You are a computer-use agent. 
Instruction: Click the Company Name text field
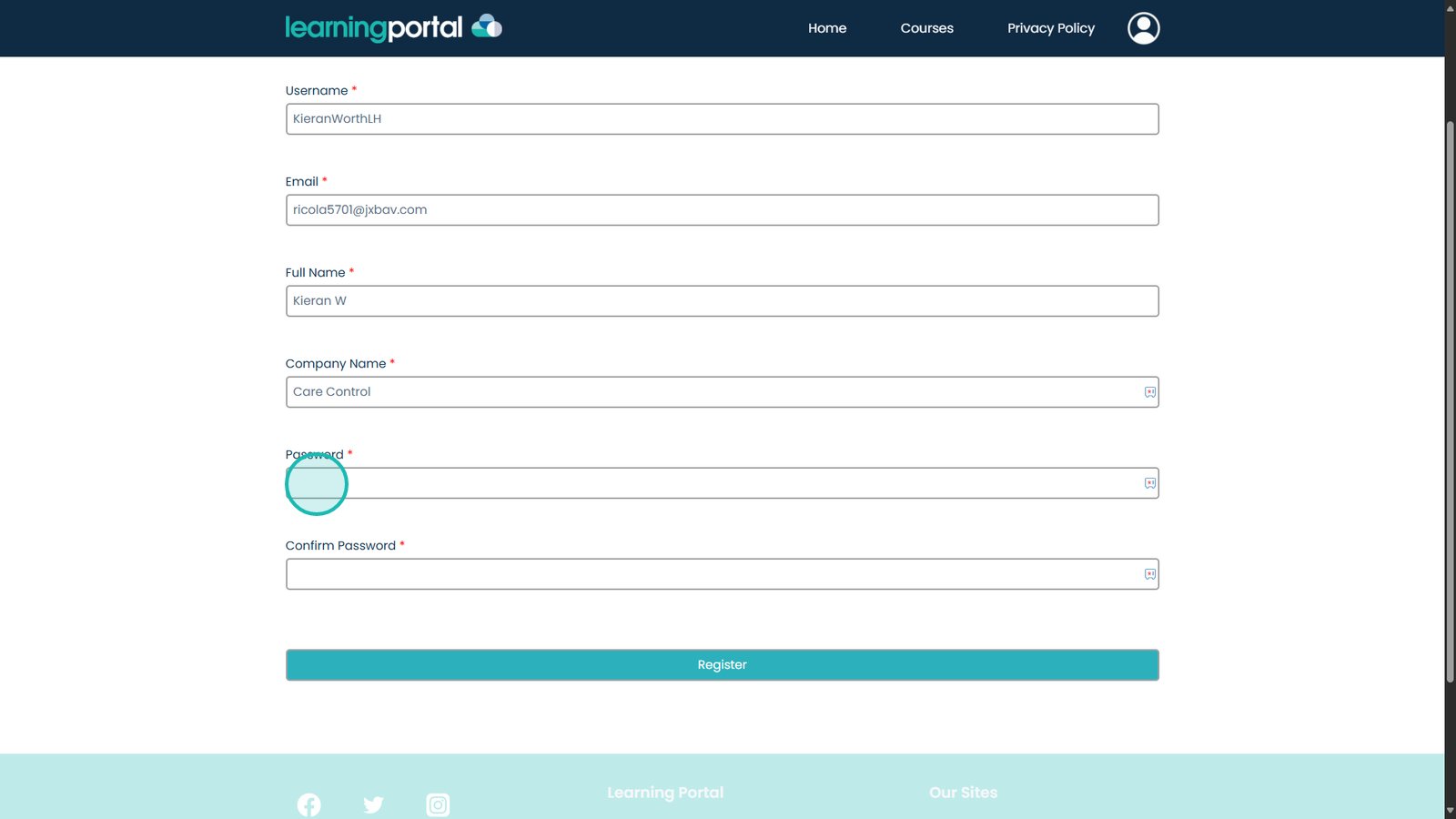710,392
